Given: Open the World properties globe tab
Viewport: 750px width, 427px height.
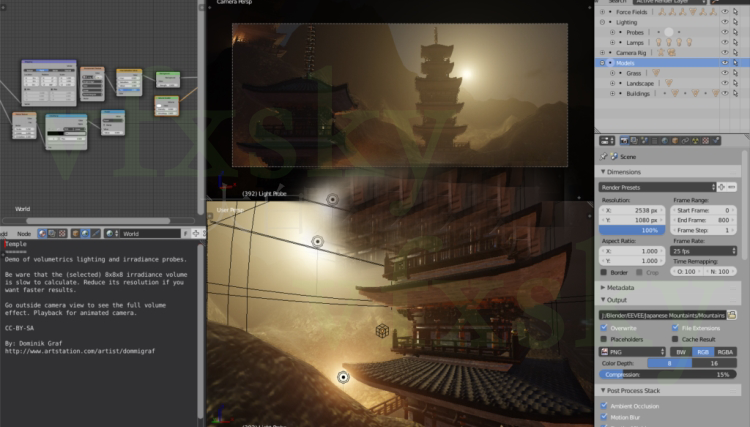Looking at the screenshot, I should [x=664, y=141].
